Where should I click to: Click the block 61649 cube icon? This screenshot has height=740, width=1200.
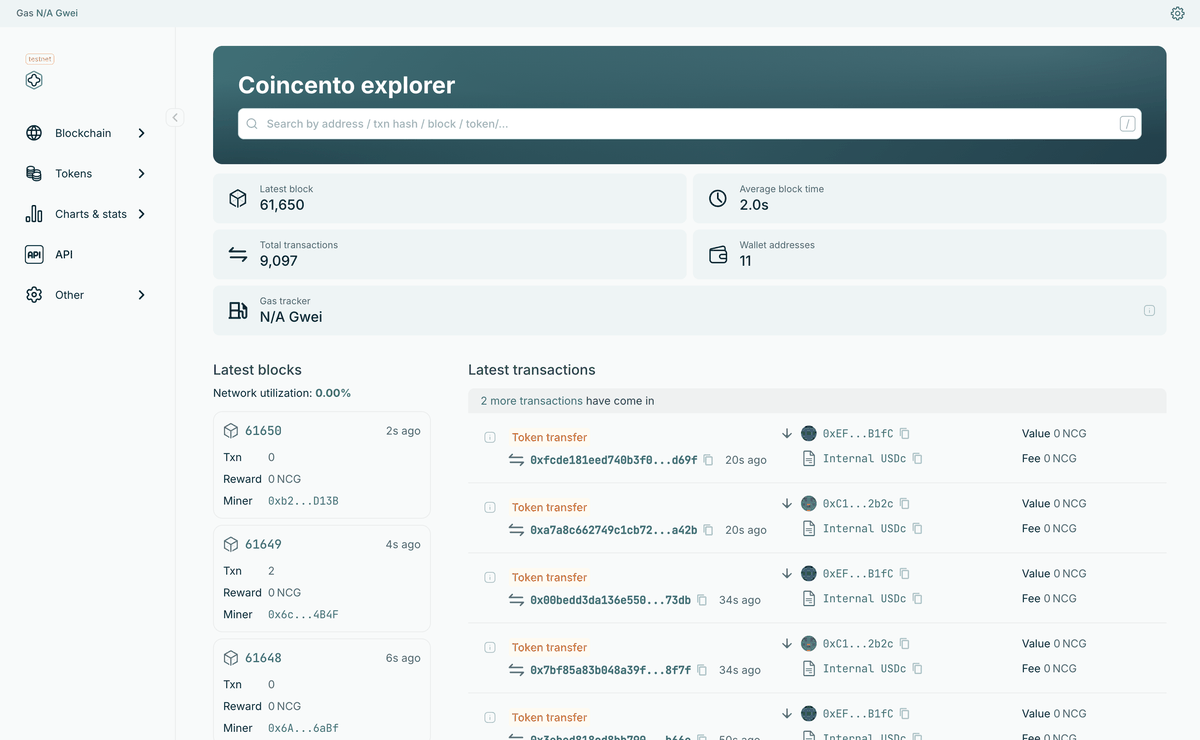[x=231, y=544]
